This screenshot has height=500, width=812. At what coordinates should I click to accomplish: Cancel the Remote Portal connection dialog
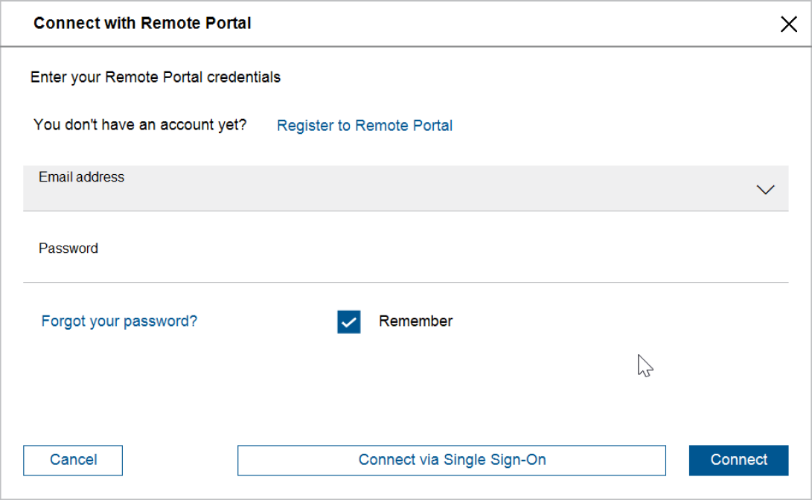pyautogui.click(x=73, y=460)
